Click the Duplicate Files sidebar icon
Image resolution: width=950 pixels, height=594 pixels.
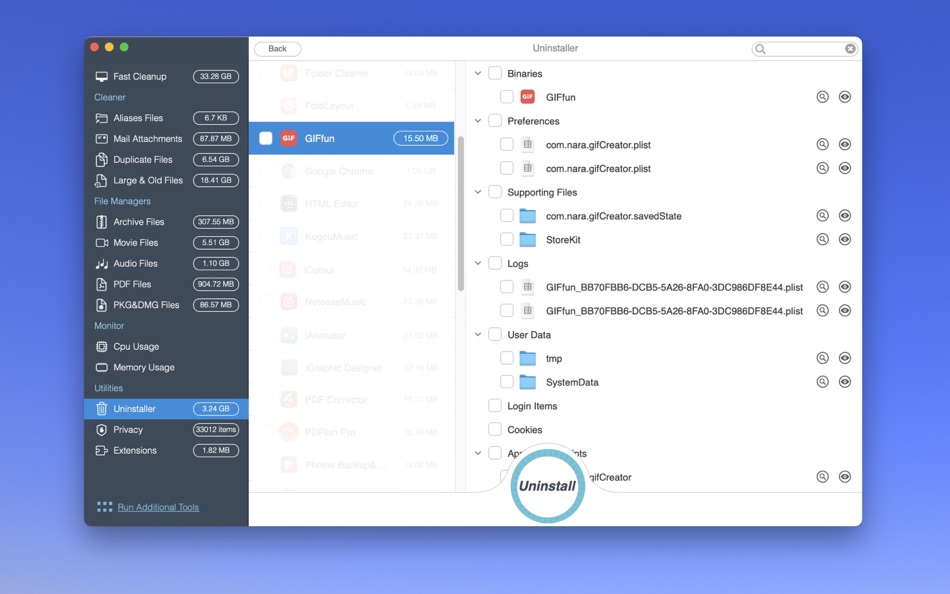(x=101, y=159)
